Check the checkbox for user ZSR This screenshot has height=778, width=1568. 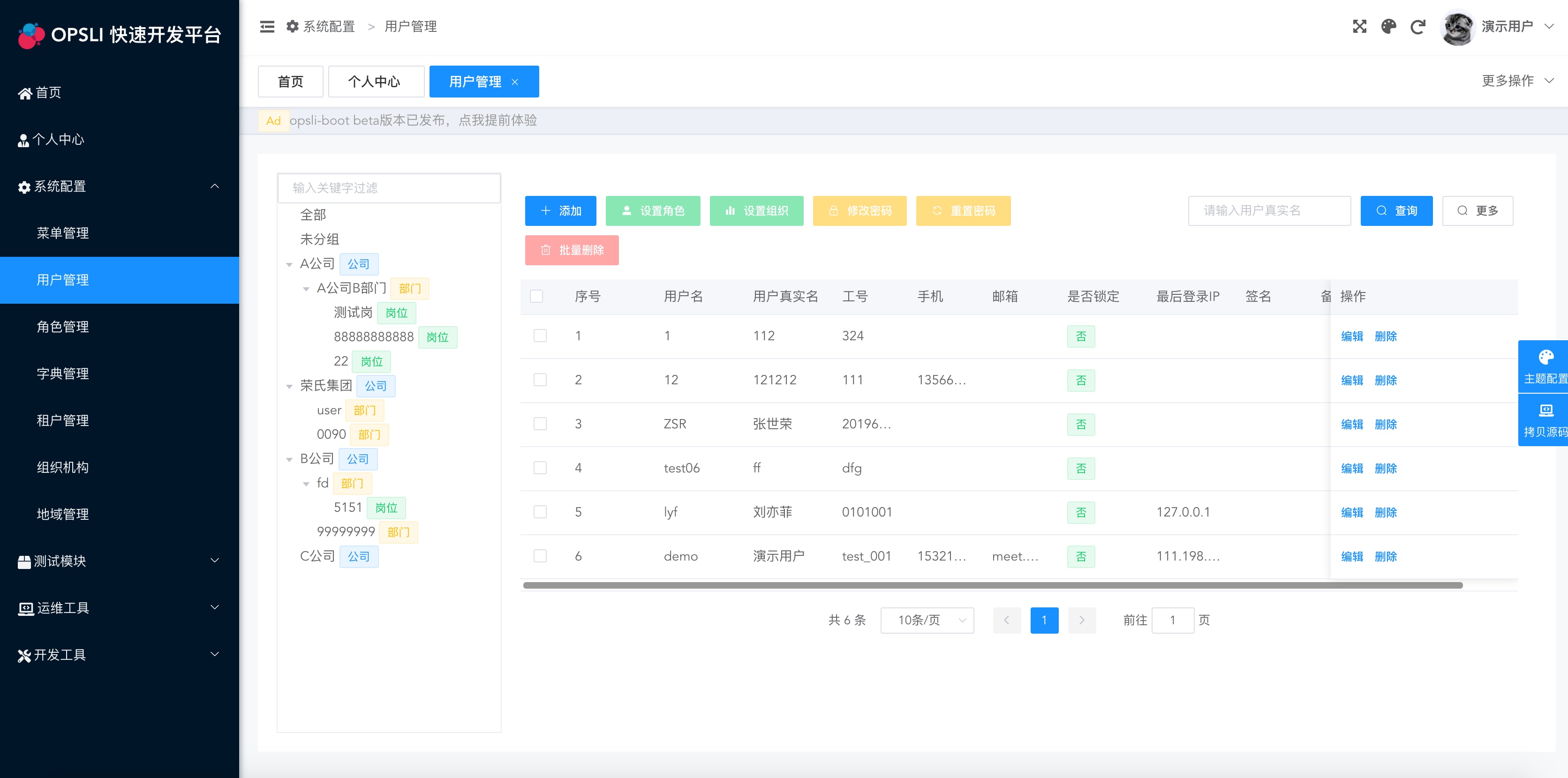(x=539, y=423)
